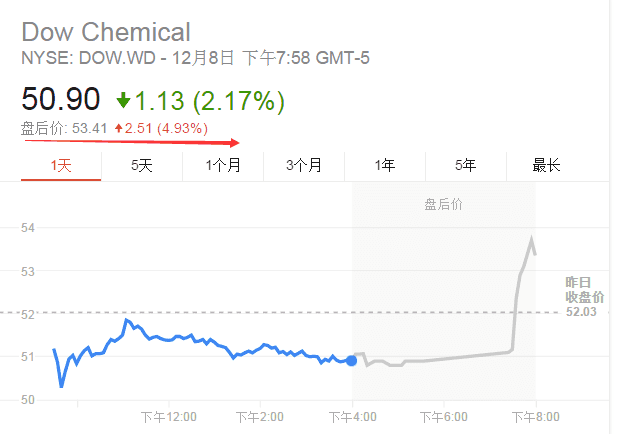Select the 1年 chart tab
The image size is (626, 434).
(385, 166)
